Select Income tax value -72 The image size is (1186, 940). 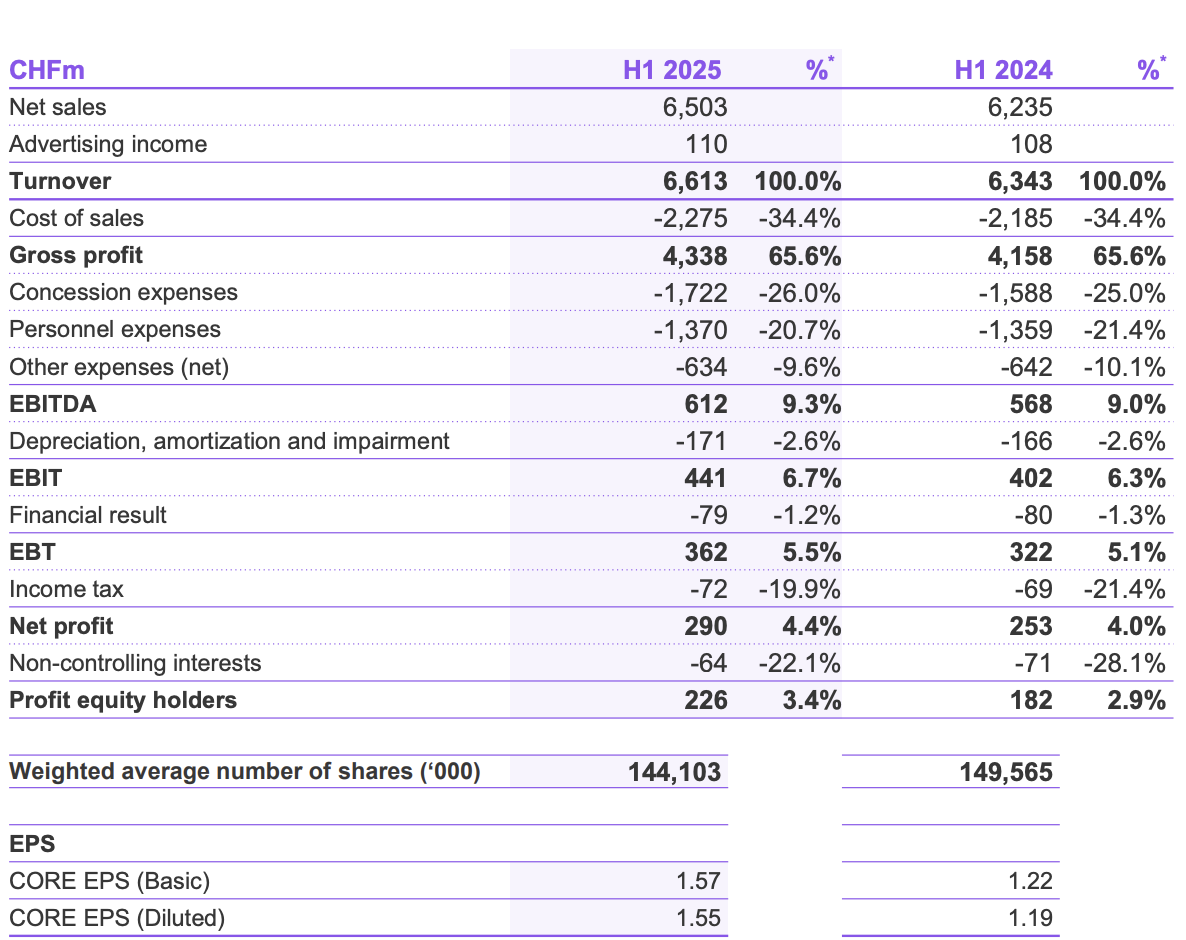708,589
